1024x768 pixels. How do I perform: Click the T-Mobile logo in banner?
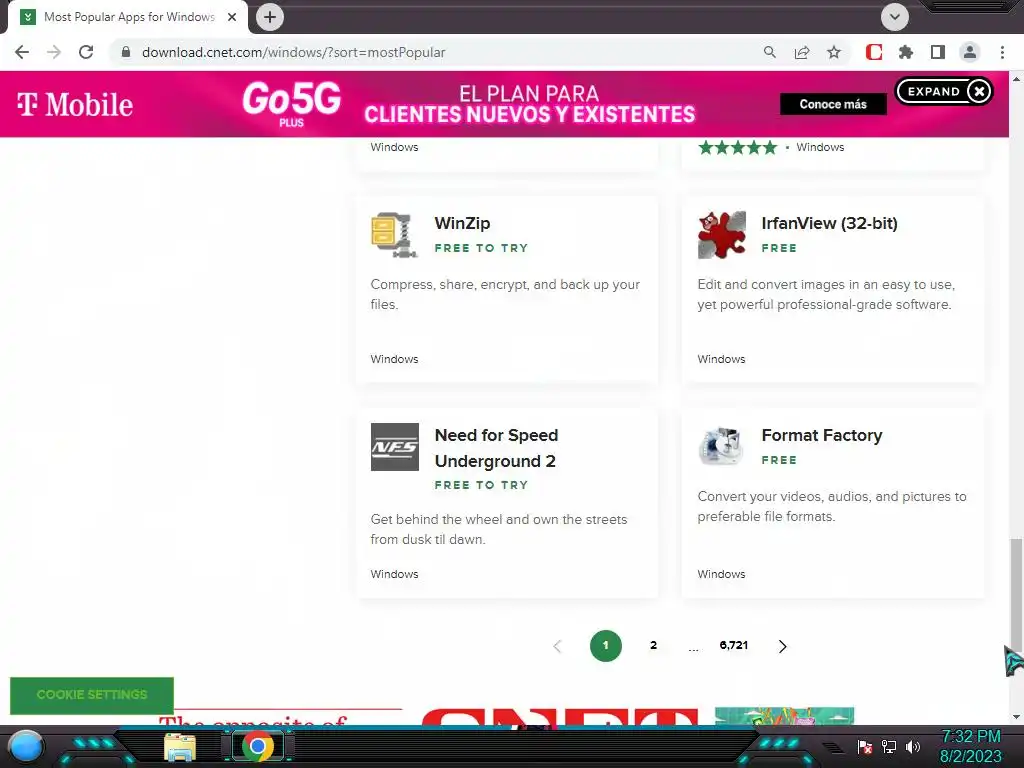(75, 104)
